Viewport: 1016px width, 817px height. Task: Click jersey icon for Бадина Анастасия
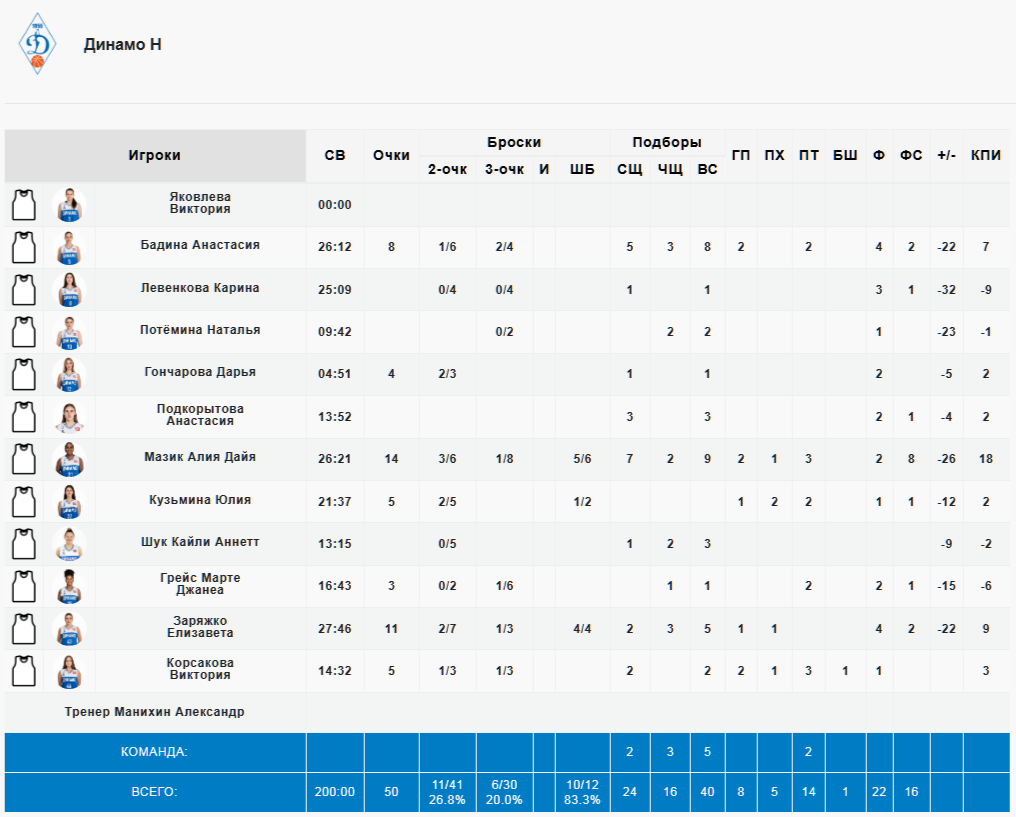click(x=24, y=247)
